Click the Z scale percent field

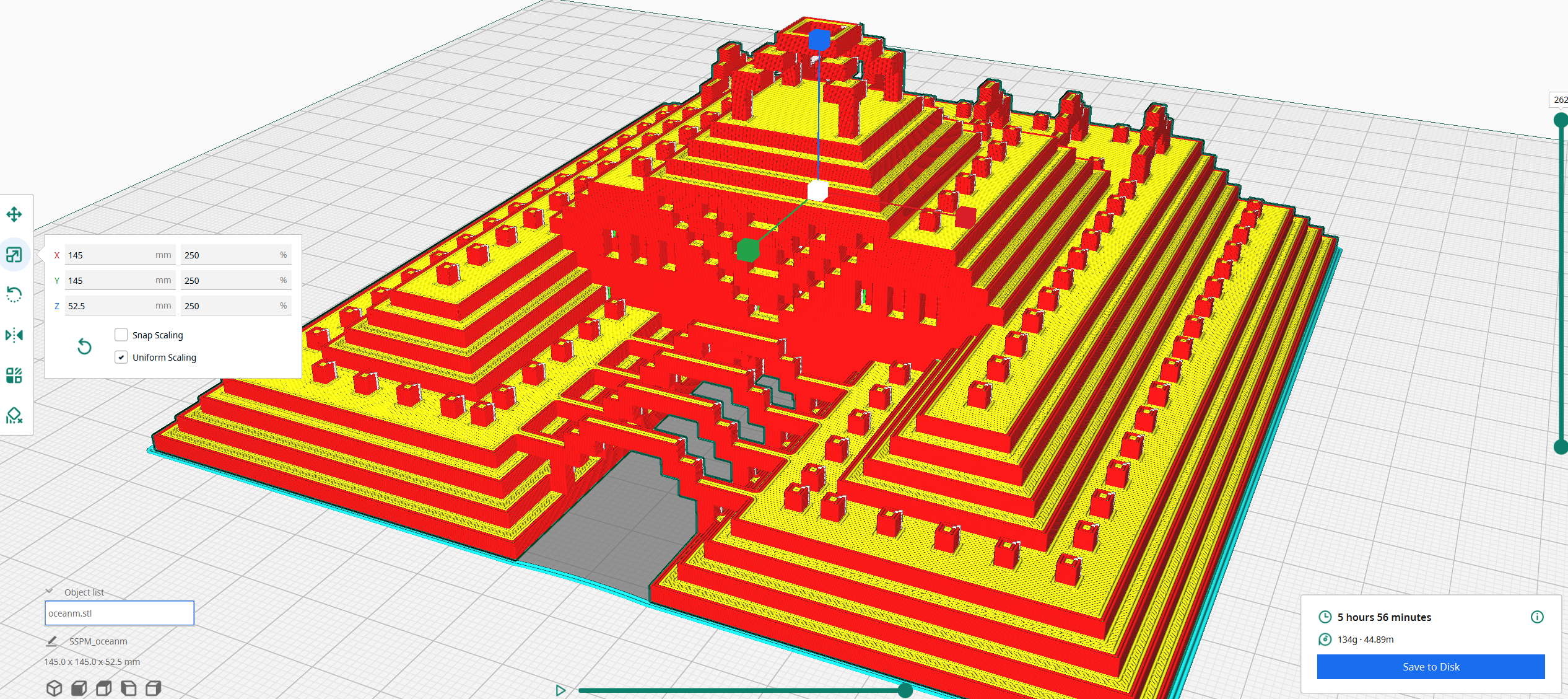236,306
